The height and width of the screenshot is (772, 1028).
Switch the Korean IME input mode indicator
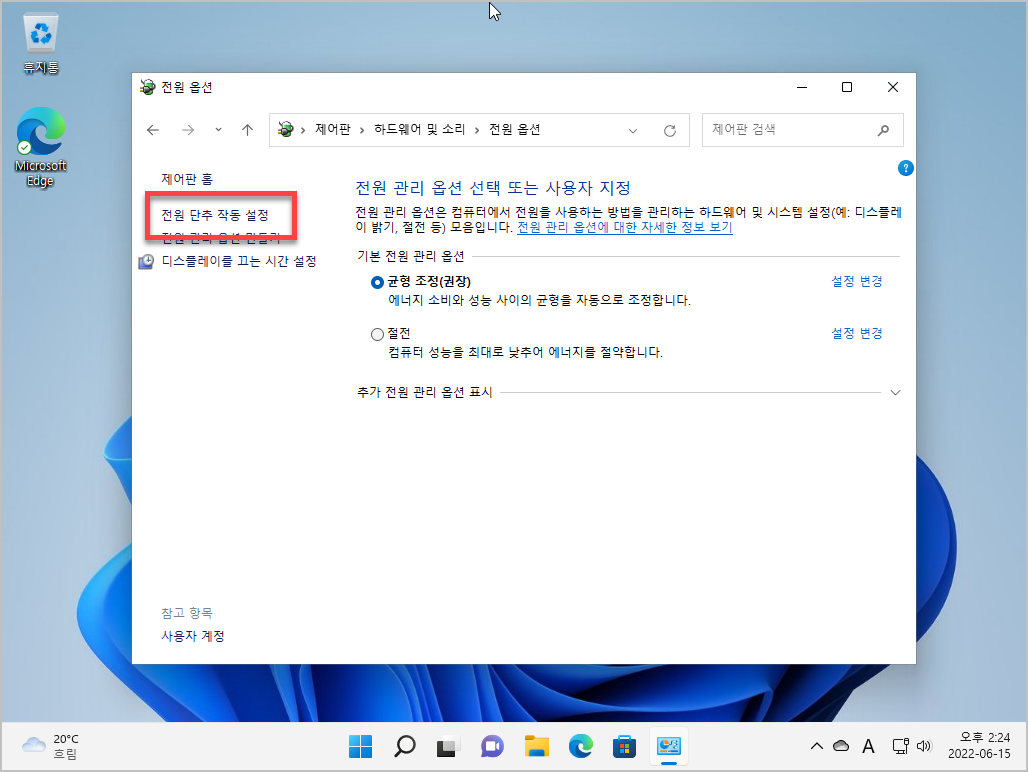point(868,746)
